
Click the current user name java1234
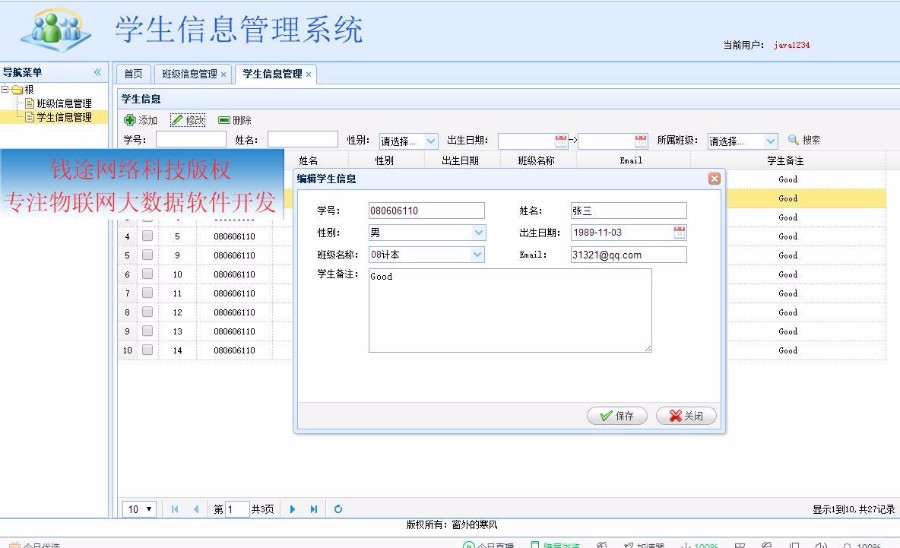(x=792, y=45)
